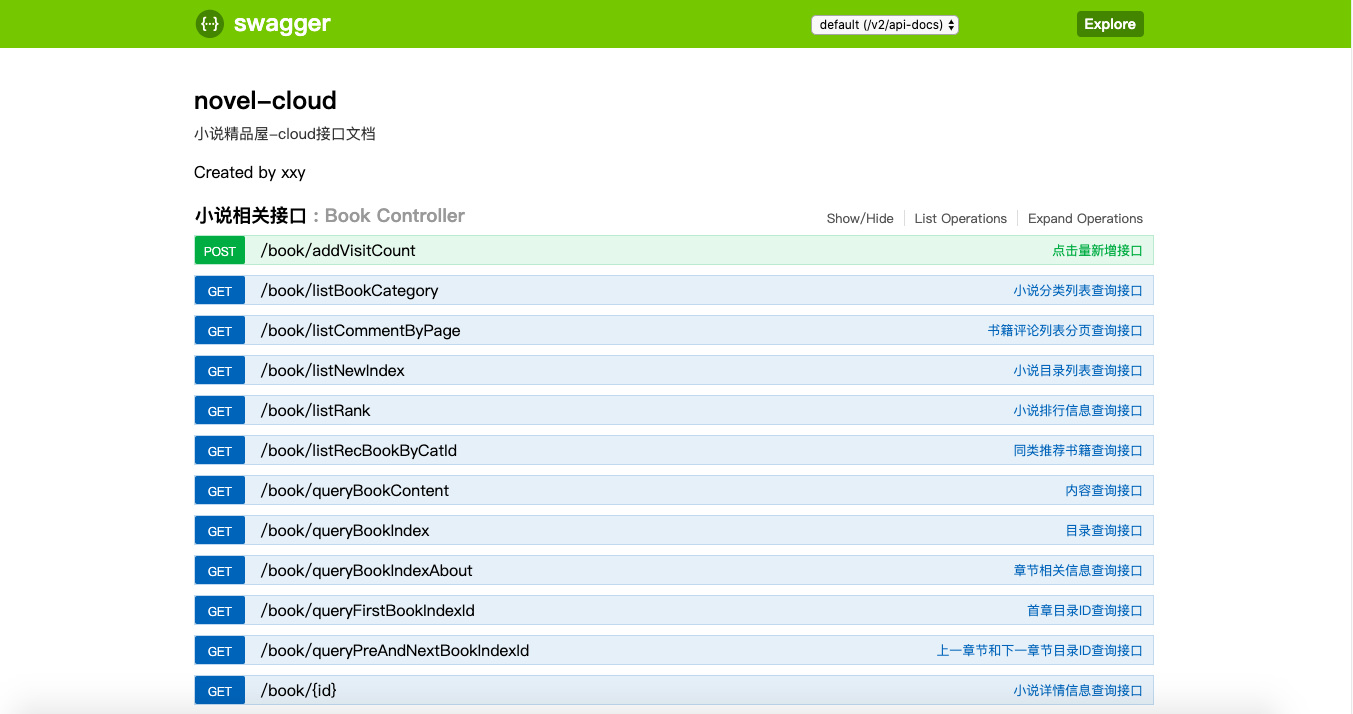Click the GET badge for /book/queryFirstBookIndexId
The height and width of the screenshot is (714, 1353).
(220, 611)
